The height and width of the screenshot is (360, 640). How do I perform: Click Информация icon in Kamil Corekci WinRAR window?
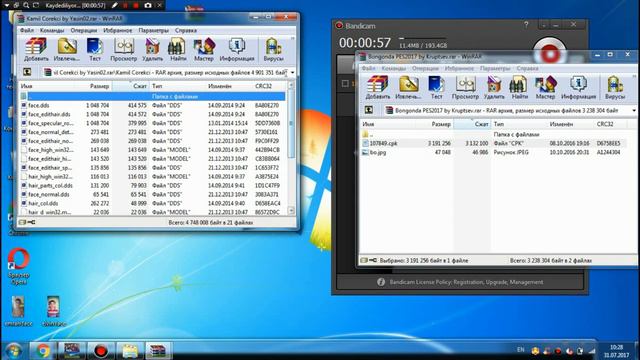[237, 49]
